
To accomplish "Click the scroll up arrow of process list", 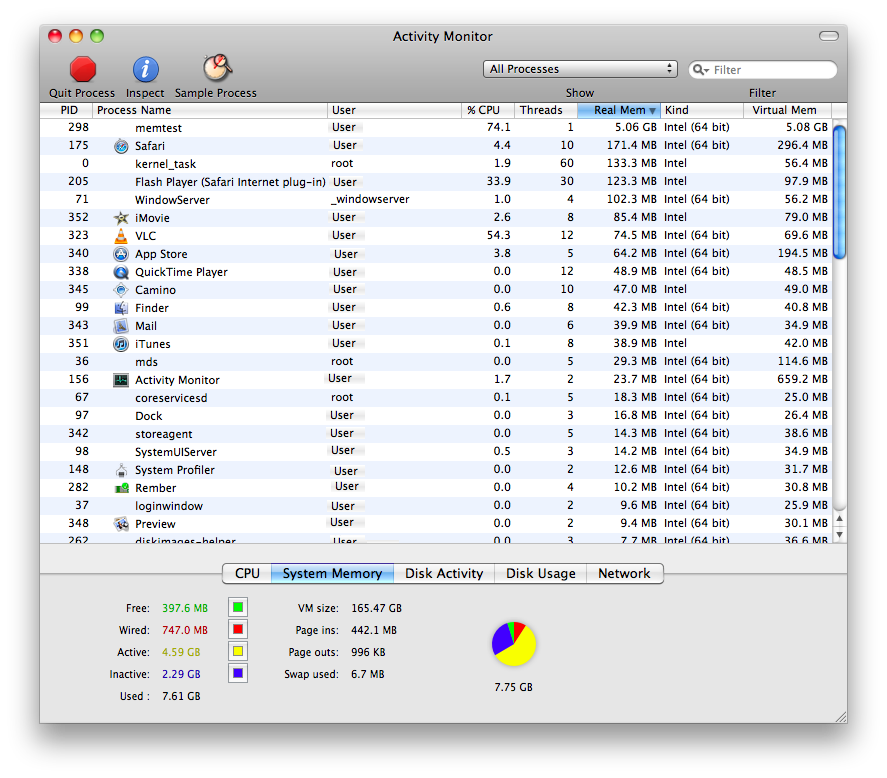I will tap(840, 519).
